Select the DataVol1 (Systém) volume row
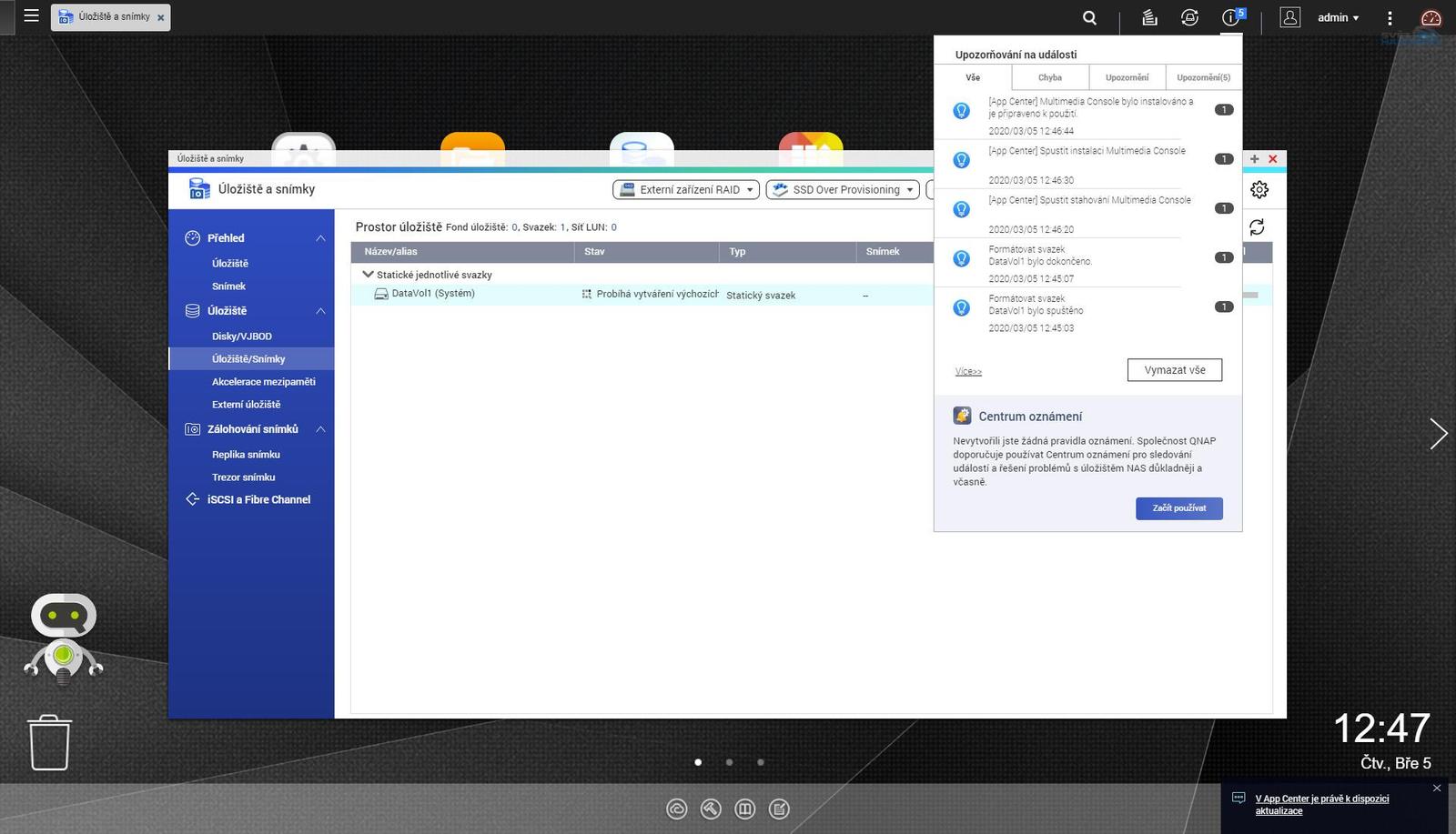This screenshot has width=1456, height=834. point(433,294)
